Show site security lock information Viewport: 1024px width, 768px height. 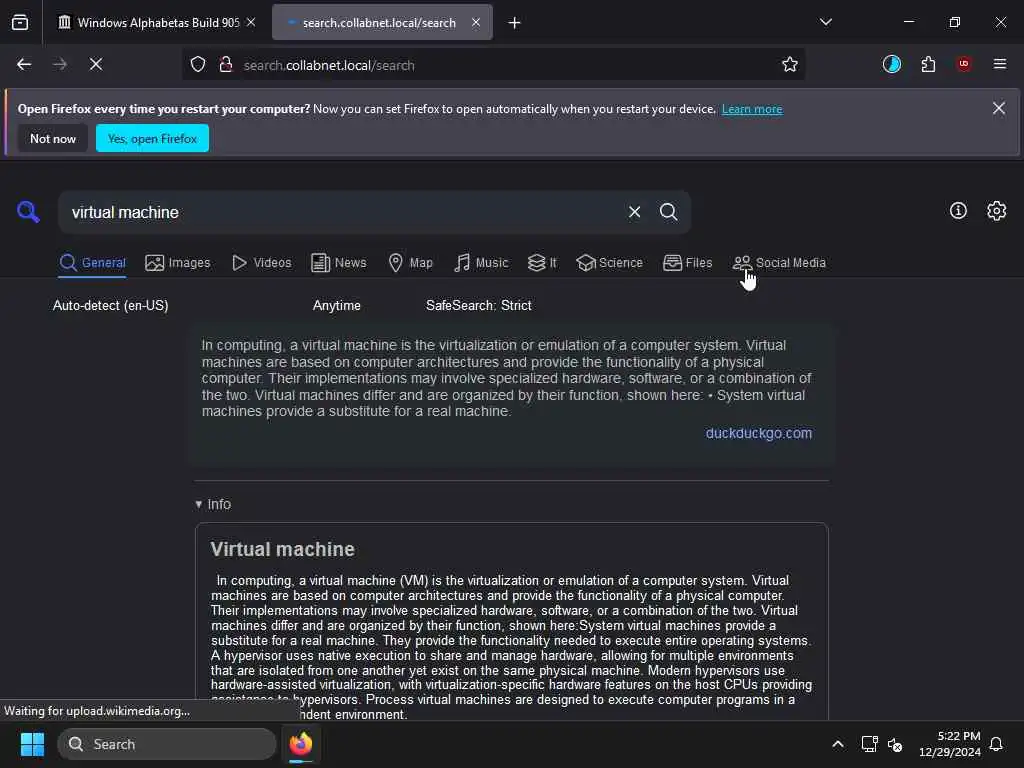tap(226, 64)
